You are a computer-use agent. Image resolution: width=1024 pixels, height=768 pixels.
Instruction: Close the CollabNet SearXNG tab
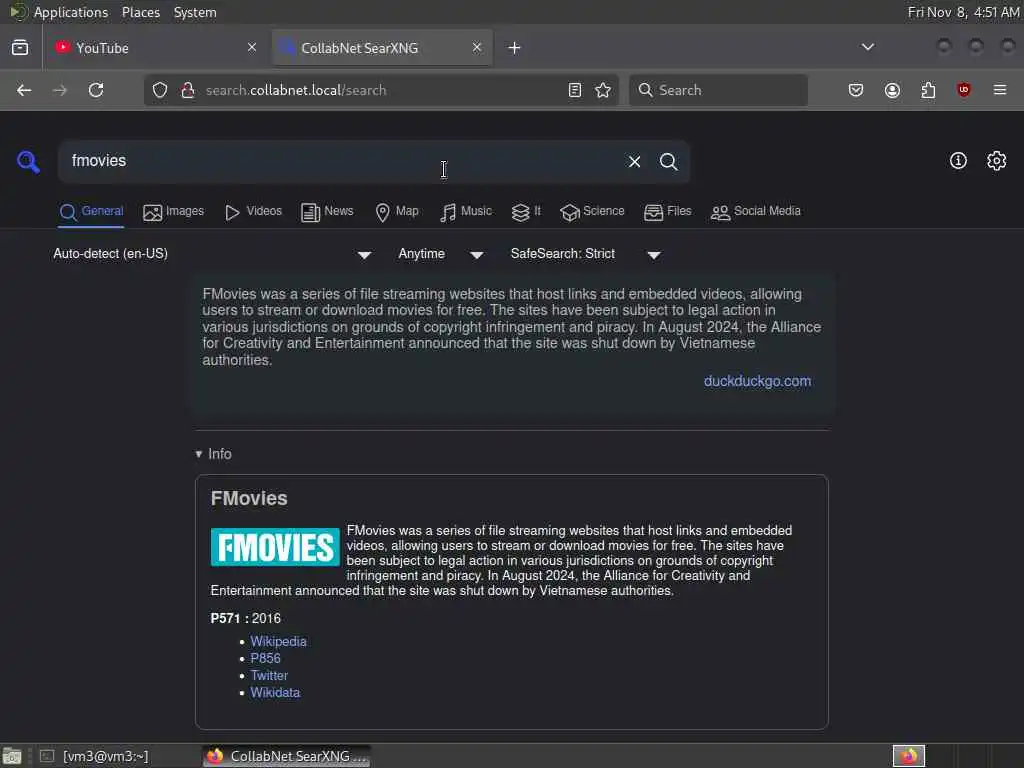coord(477,47)
